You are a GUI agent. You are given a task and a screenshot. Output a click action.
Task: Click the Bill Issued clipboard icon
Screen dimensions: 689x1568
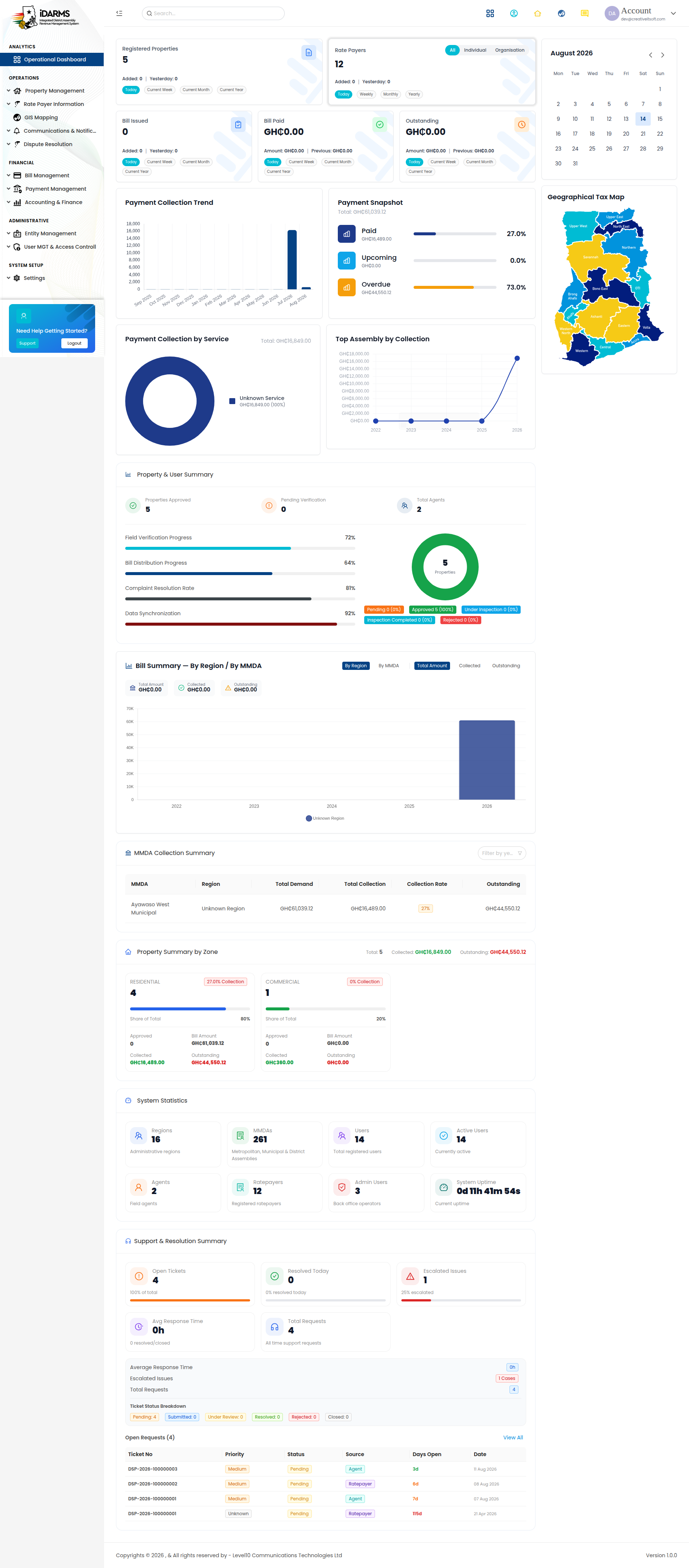(x=238, y=125)
